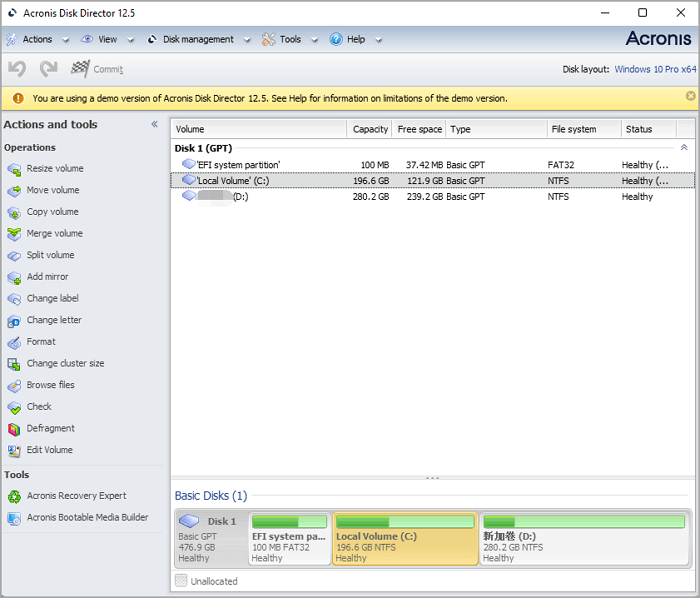
Task: Open the Tools menu
Action: [289, 40]
